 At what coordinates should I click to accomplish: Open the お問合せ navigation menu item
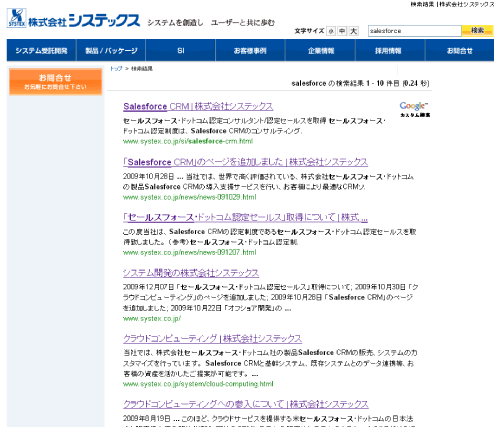point(460,50)
